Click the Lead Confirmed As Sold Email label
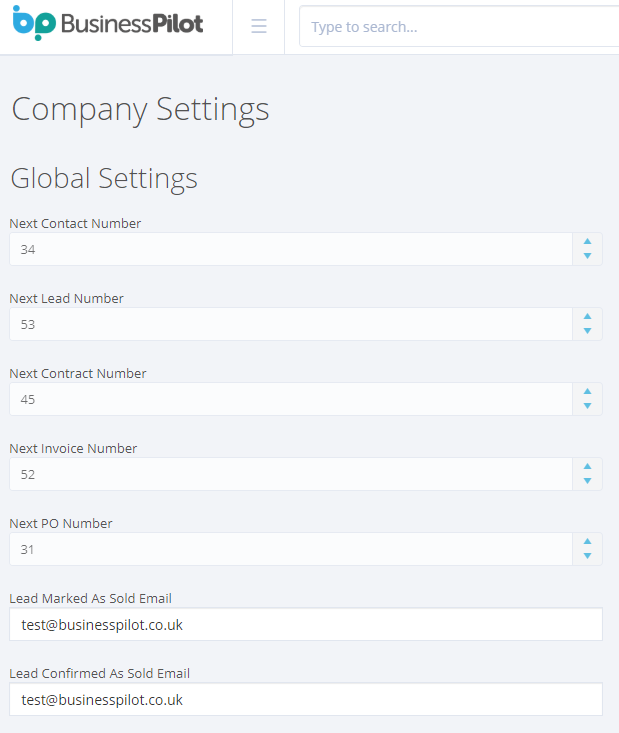Viewport: 619px width, 733px height. [x=100, y=674]
